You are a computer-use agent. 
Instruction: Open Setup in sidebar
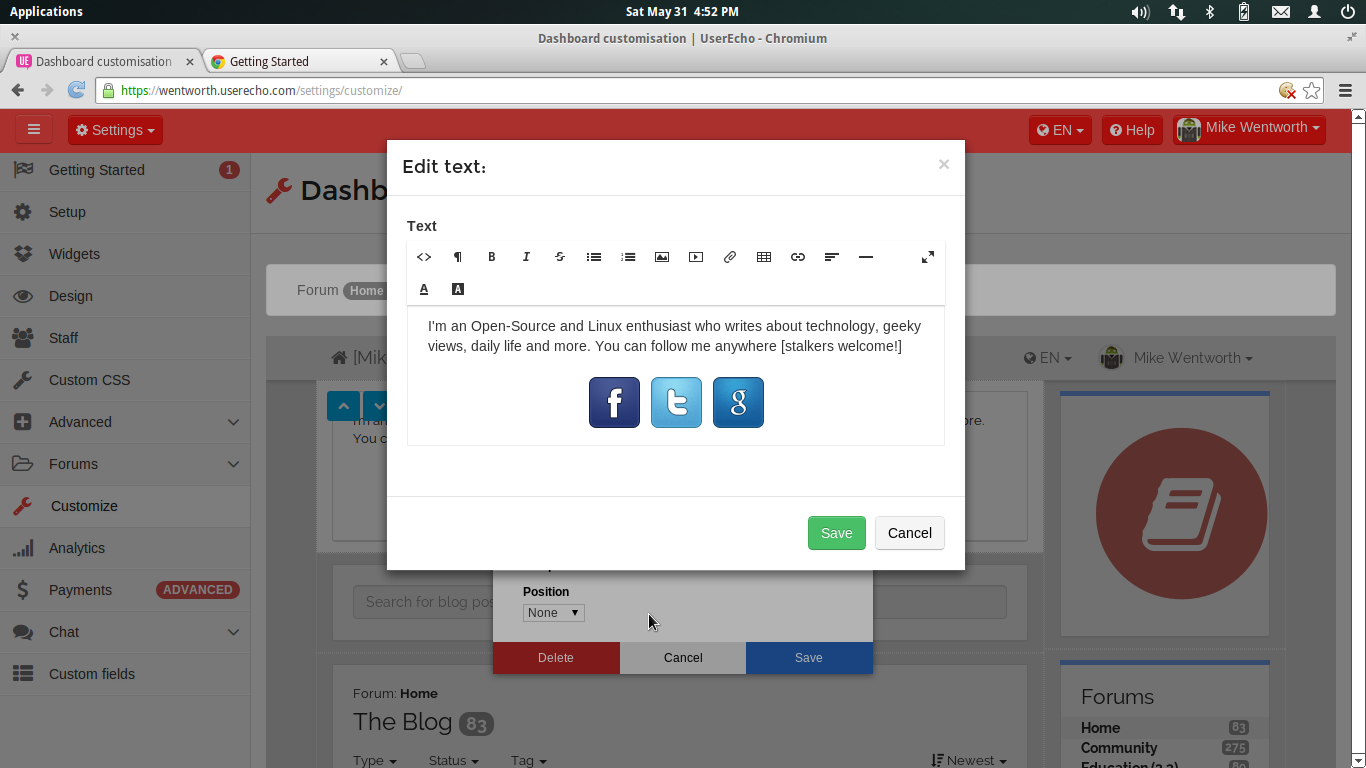(x=125, y=212)
